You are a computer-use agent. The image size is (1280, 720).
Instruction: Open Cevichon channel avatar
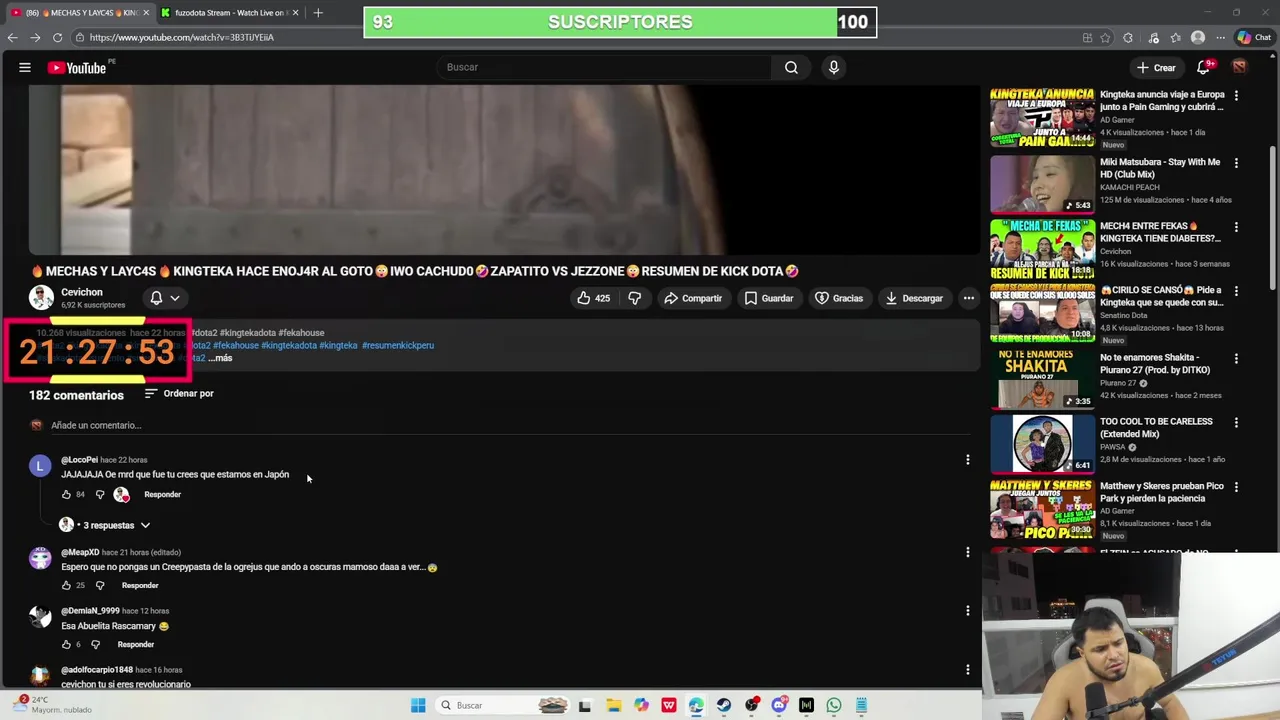(41, 298)
